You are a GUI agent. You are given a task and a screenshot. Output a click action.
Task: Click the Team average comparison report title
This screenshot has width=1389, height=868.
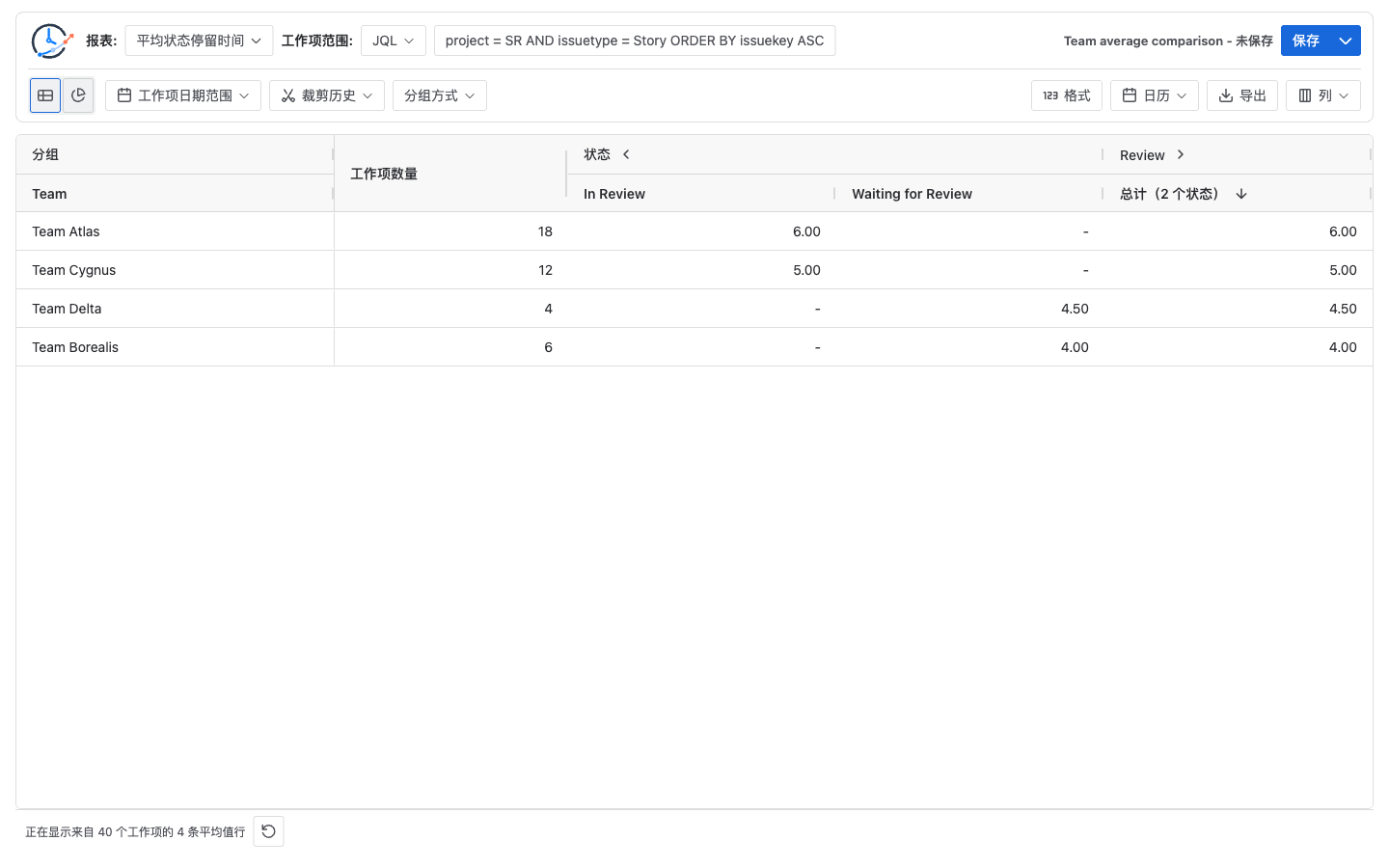[x=1168, y=41]
